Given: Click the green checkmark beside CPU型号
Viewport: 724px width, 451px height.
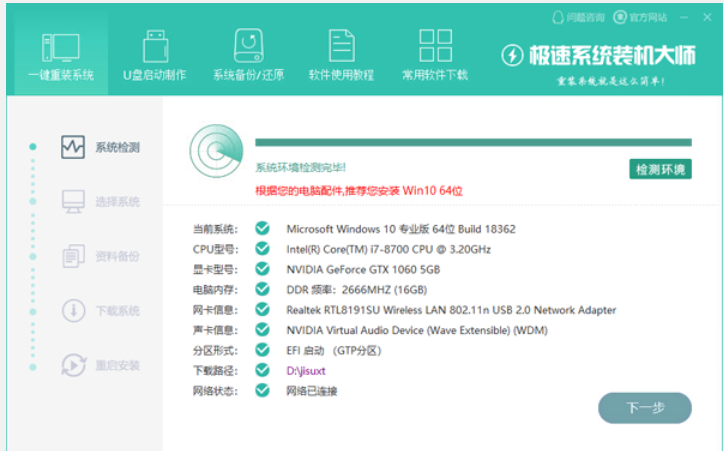Looking at the screenshot, I should [262, 249].
